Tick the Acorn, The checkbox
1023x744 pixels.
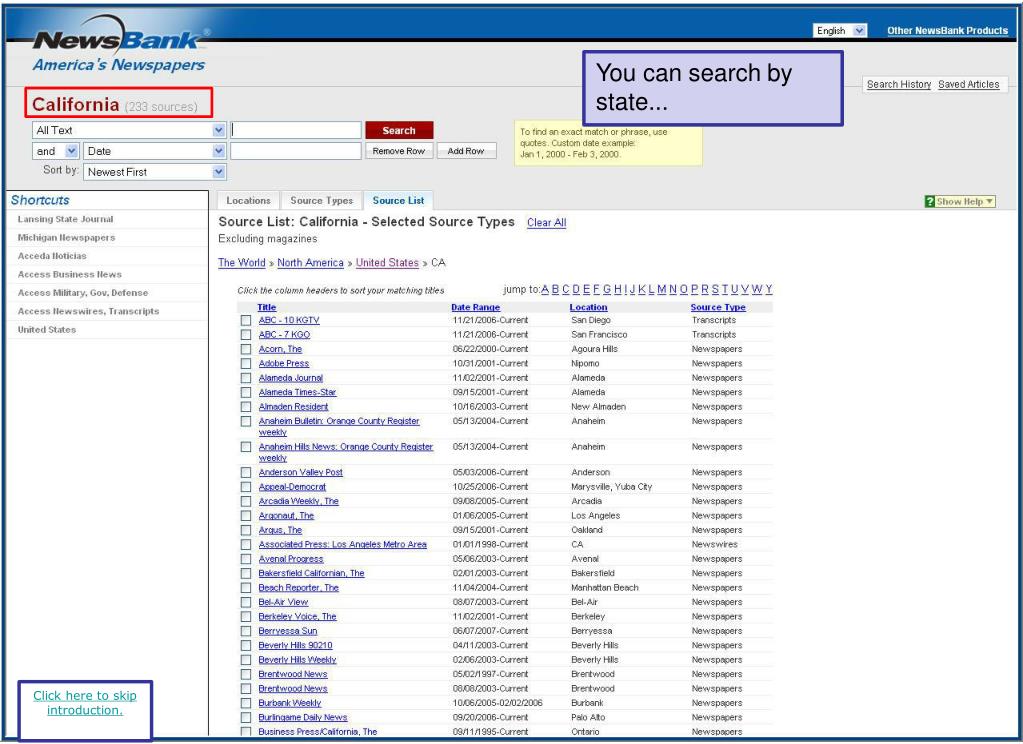pos(245,349)
